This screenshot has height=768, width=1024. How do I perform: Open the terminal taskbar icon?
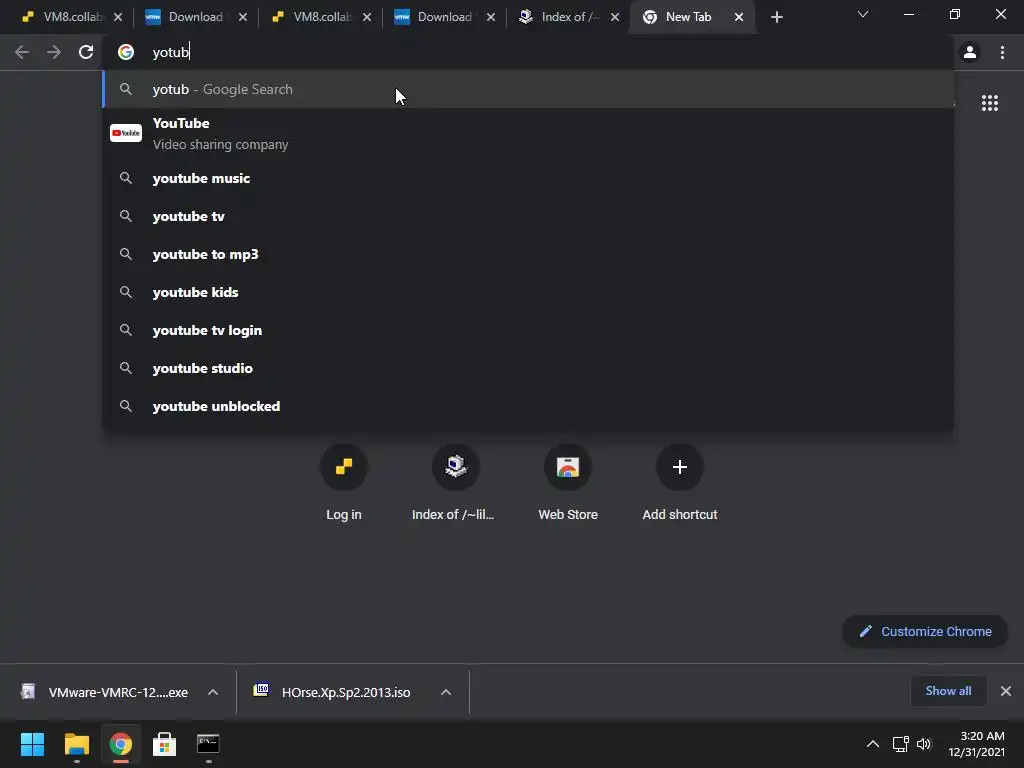(x=208, y=744)
